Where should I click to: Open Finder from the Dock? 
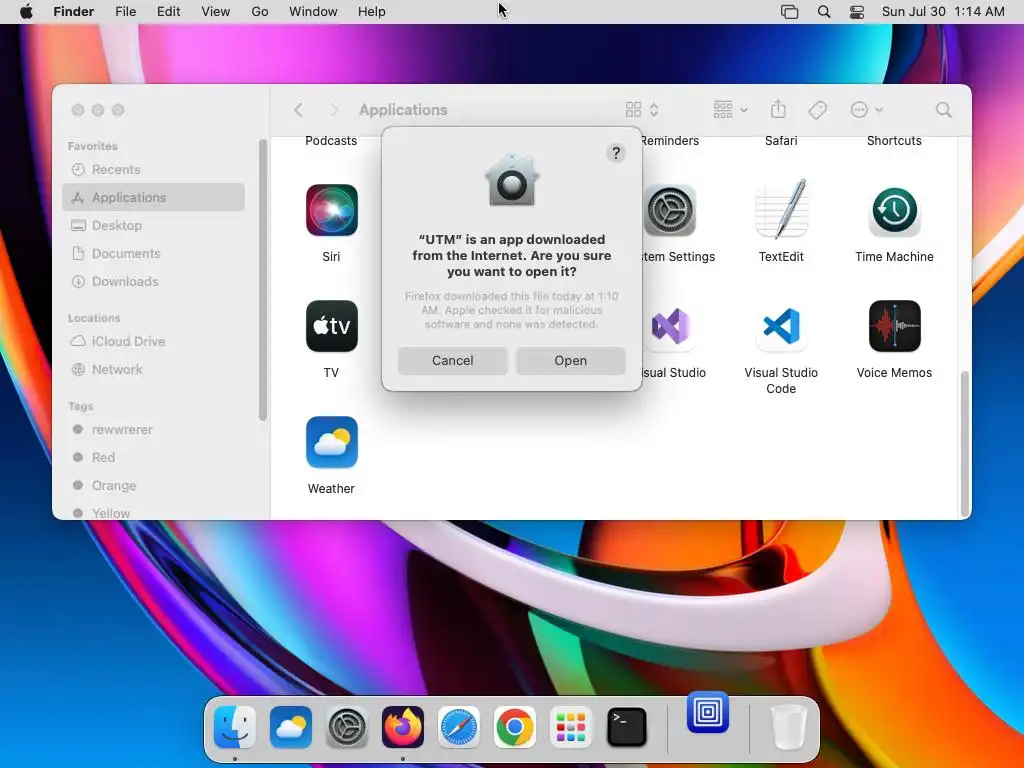[234, 727]
